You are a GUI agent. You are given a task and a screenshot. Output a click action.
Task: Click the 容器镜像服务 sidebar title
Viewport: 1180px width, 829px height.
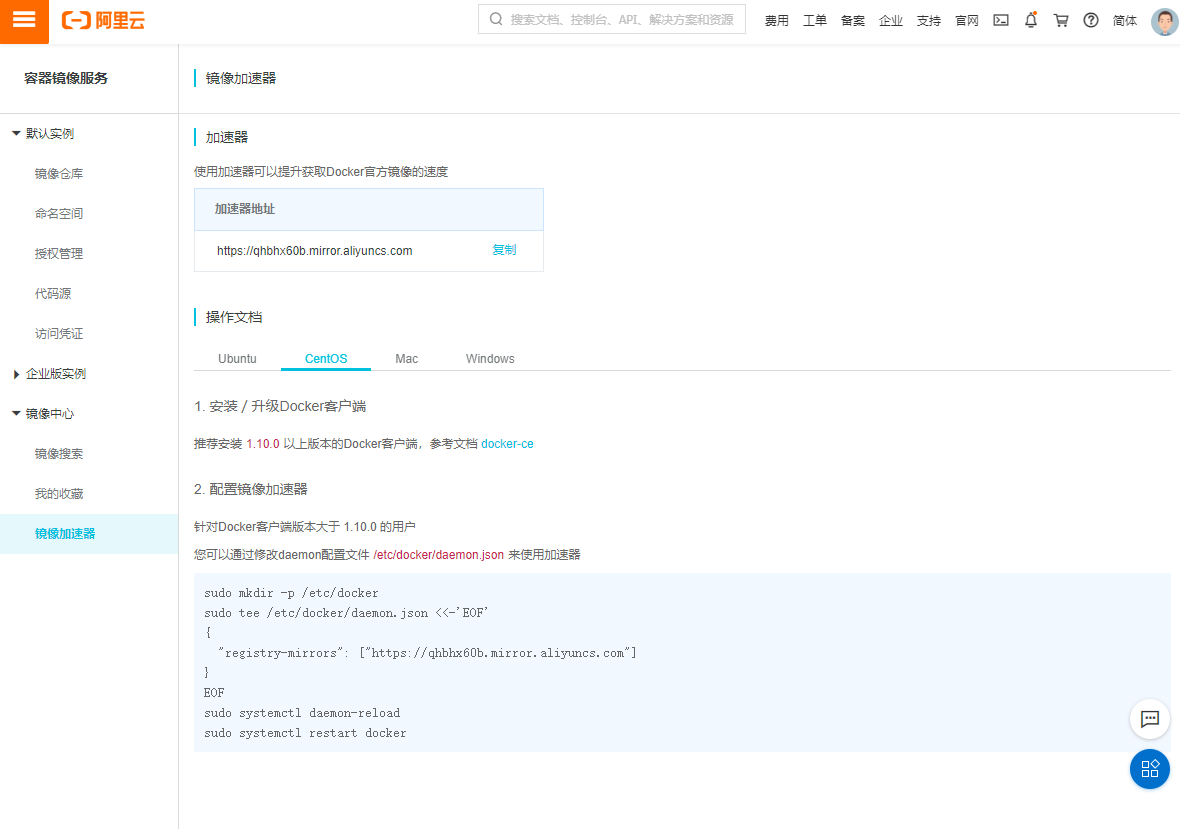point(65,78)
